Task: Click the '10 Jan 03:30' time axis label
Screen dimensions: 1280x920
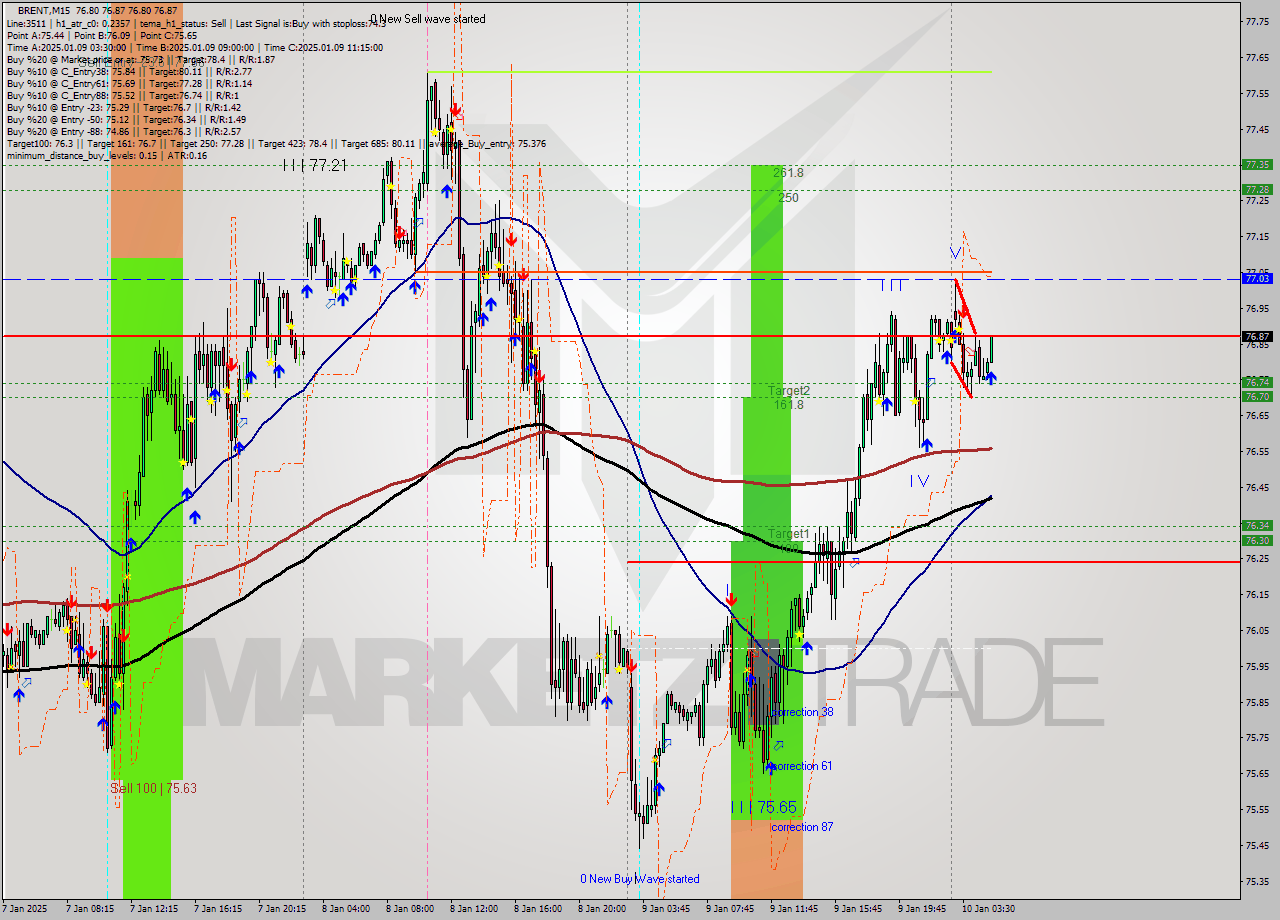Action: pyautogui.click(x=988, y=909)
